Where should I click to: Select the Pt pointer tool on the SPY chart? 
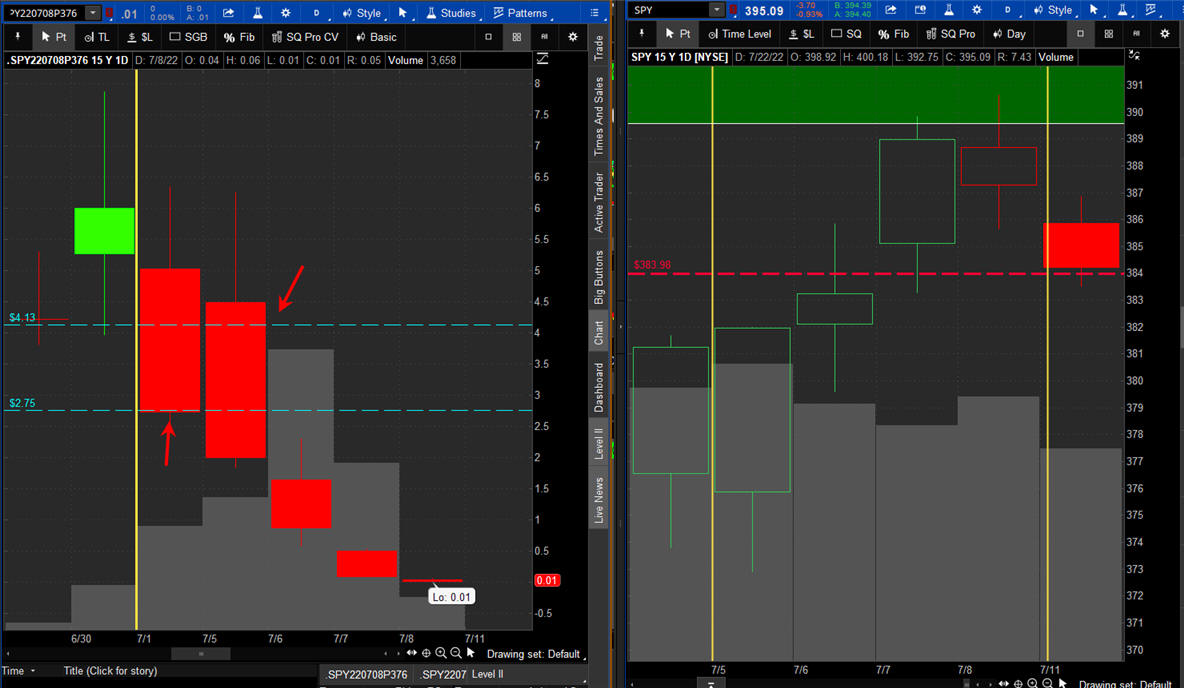(677, 33)
